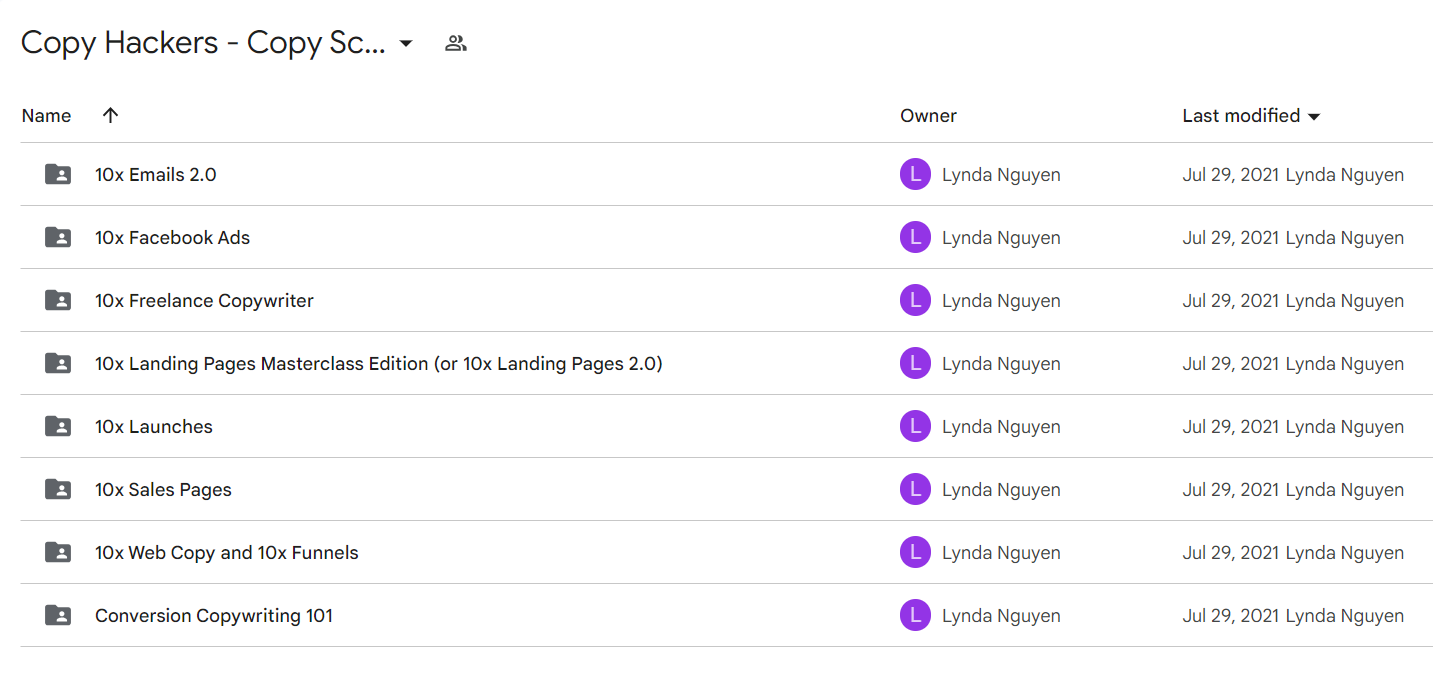Click owner name Lynda Nguyen in Conversion Copywriting 101 row

1001,616
